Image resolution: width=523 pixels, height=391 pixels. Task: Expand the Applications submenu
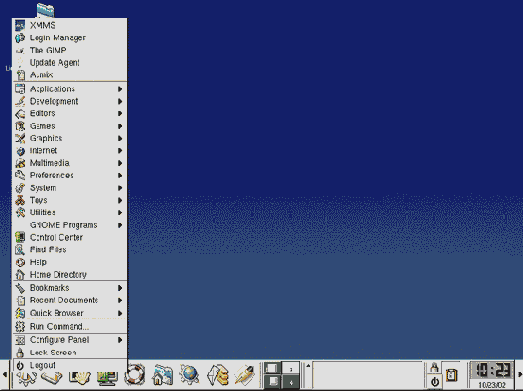pyautogui.click(x=70, y=89)
